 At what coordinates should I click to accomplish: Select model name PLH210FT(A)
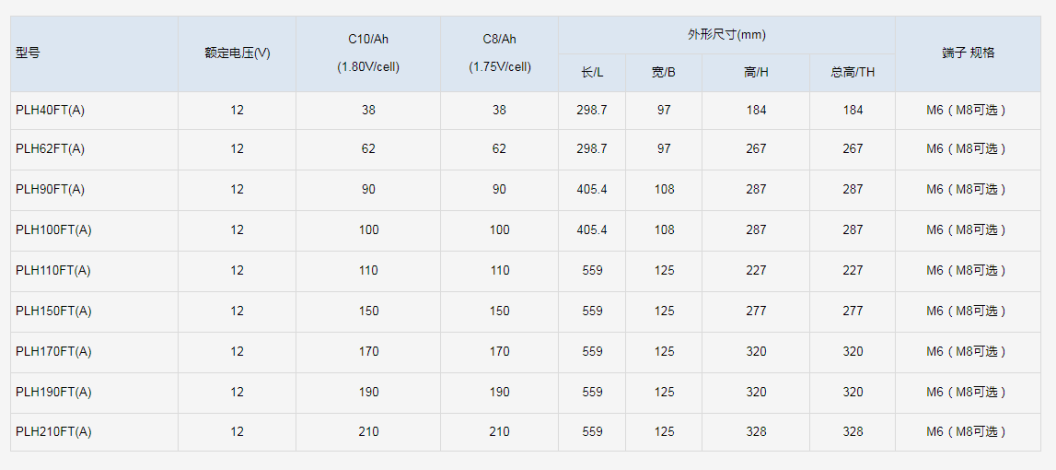click(53, 432)
